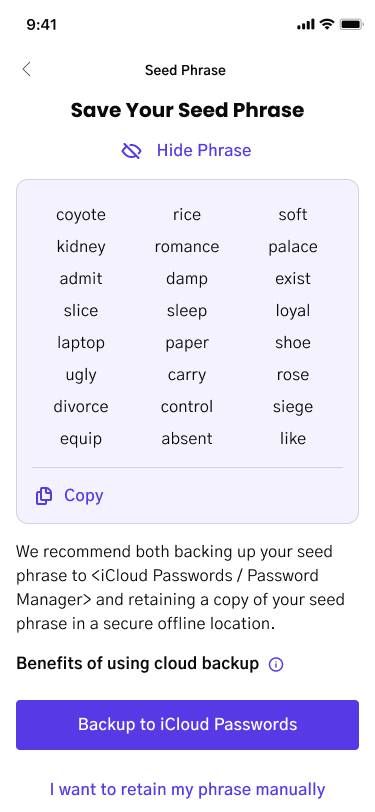Screen dimensions: 375x812
Task: Copy the seed phrase via Copy text
Action: 84,496
